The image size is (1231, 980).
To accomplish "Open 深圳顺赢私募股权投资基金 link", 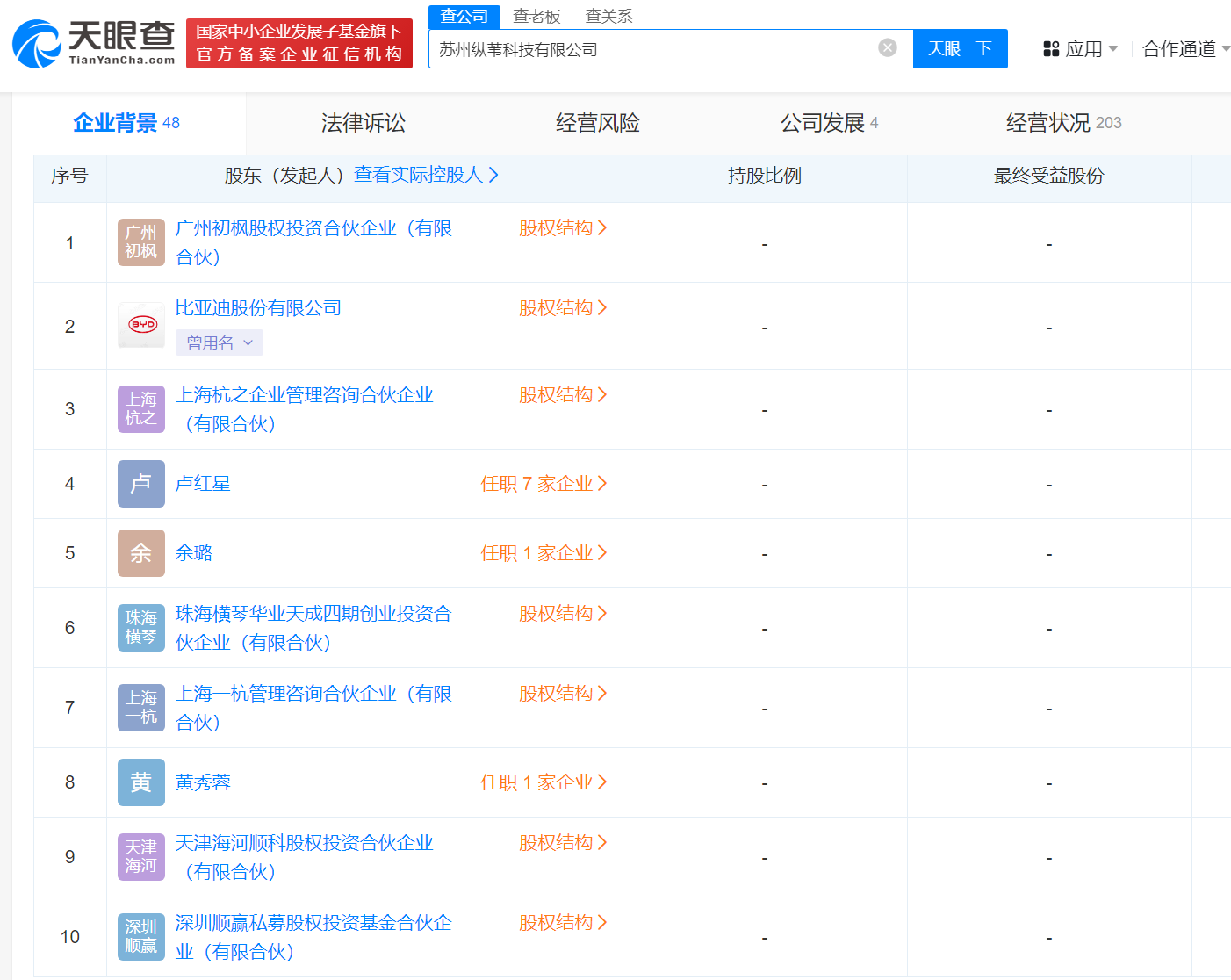I will pyautogui.click(x=313, y=937).
